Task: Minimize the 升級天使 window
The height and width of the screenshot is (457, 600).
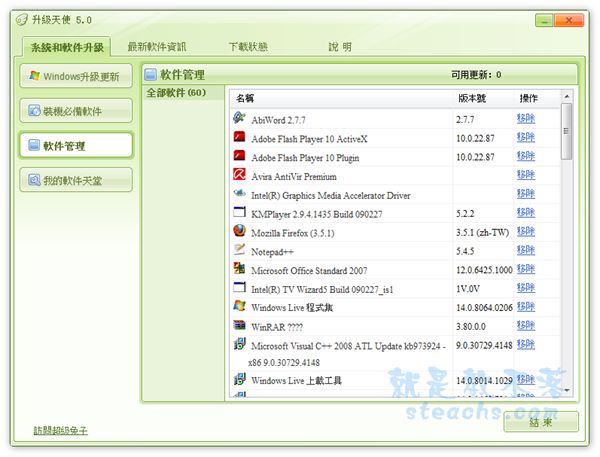Action: tap(544, 20)
